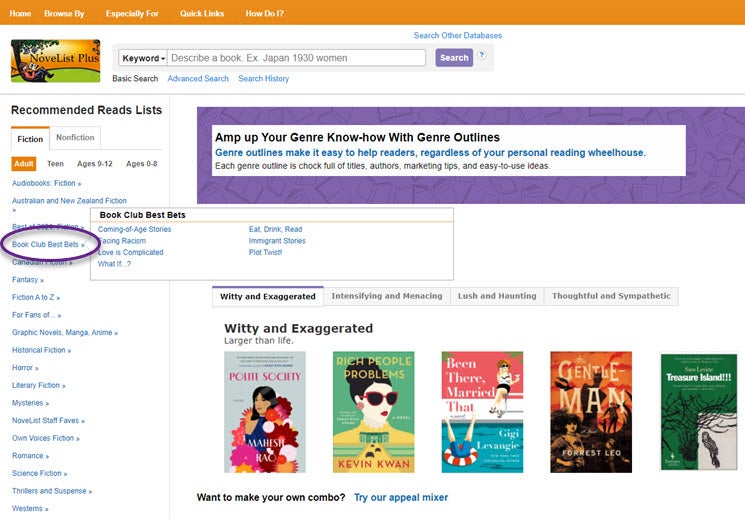Select Basic Search
Screen dimensions: 745x519
[x=135, y=78]
